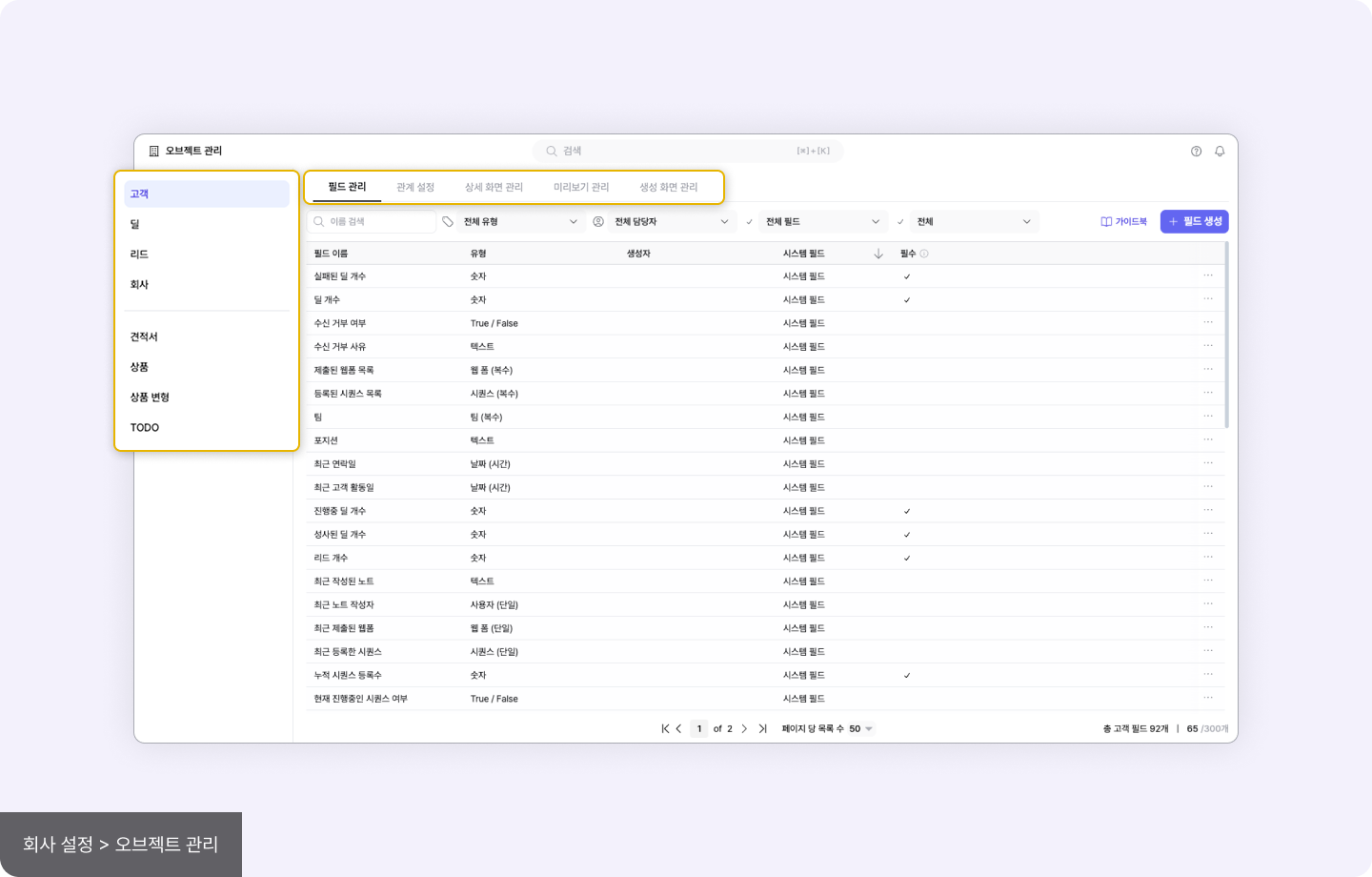Open the 가이드북 link

coord(1124,222)
